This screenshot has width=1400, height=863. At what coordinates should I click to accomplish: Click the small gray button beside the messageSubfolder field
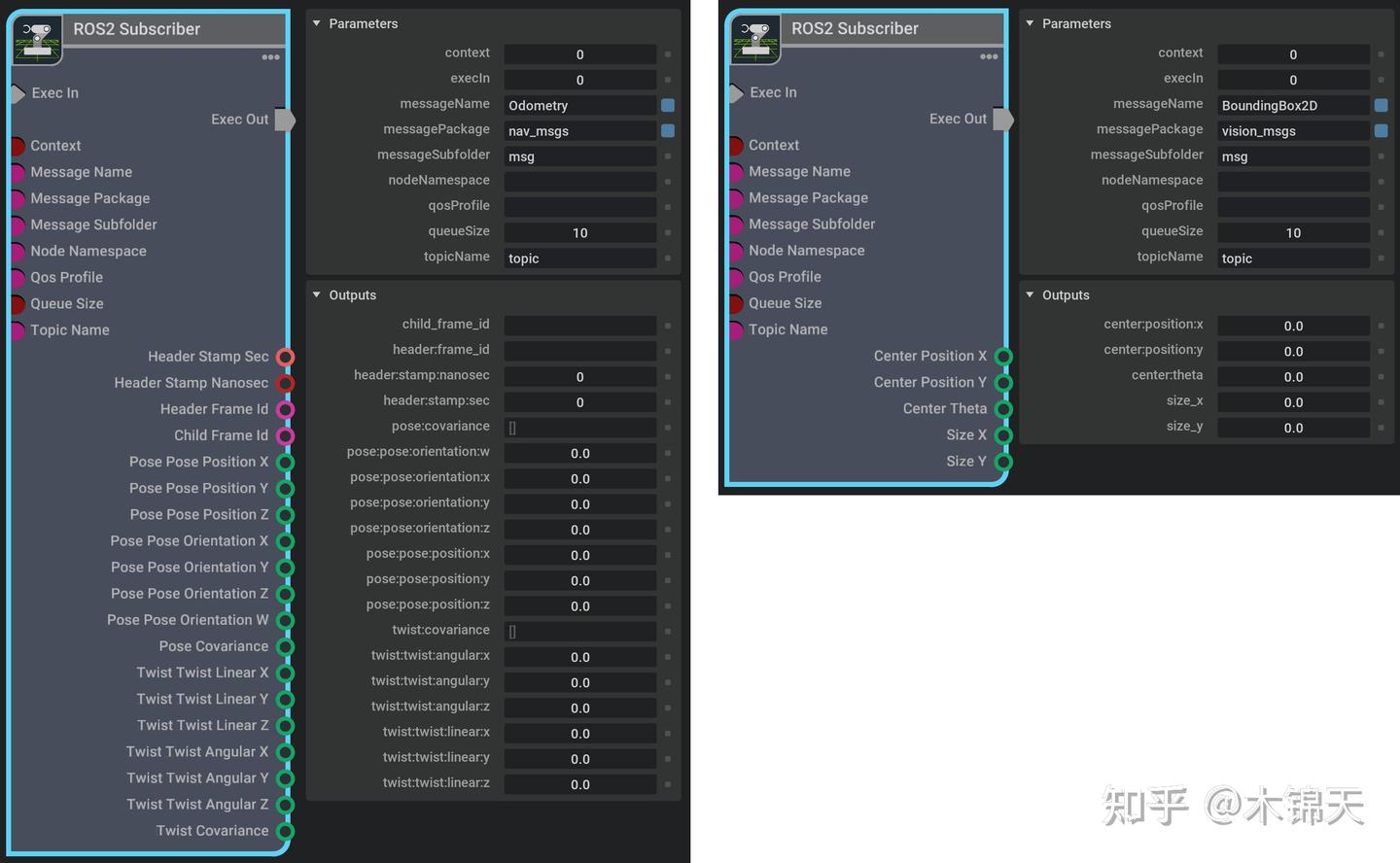coord(668,155)
